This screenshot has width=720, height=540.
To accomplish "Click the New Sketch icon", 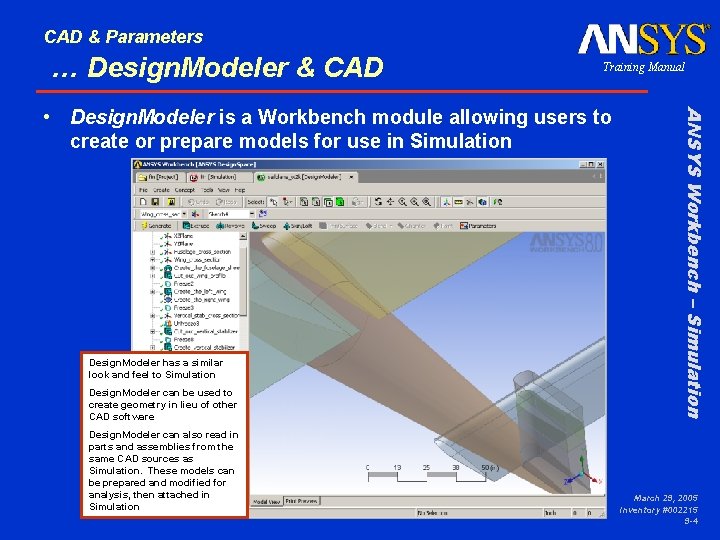I will [263, 214].
